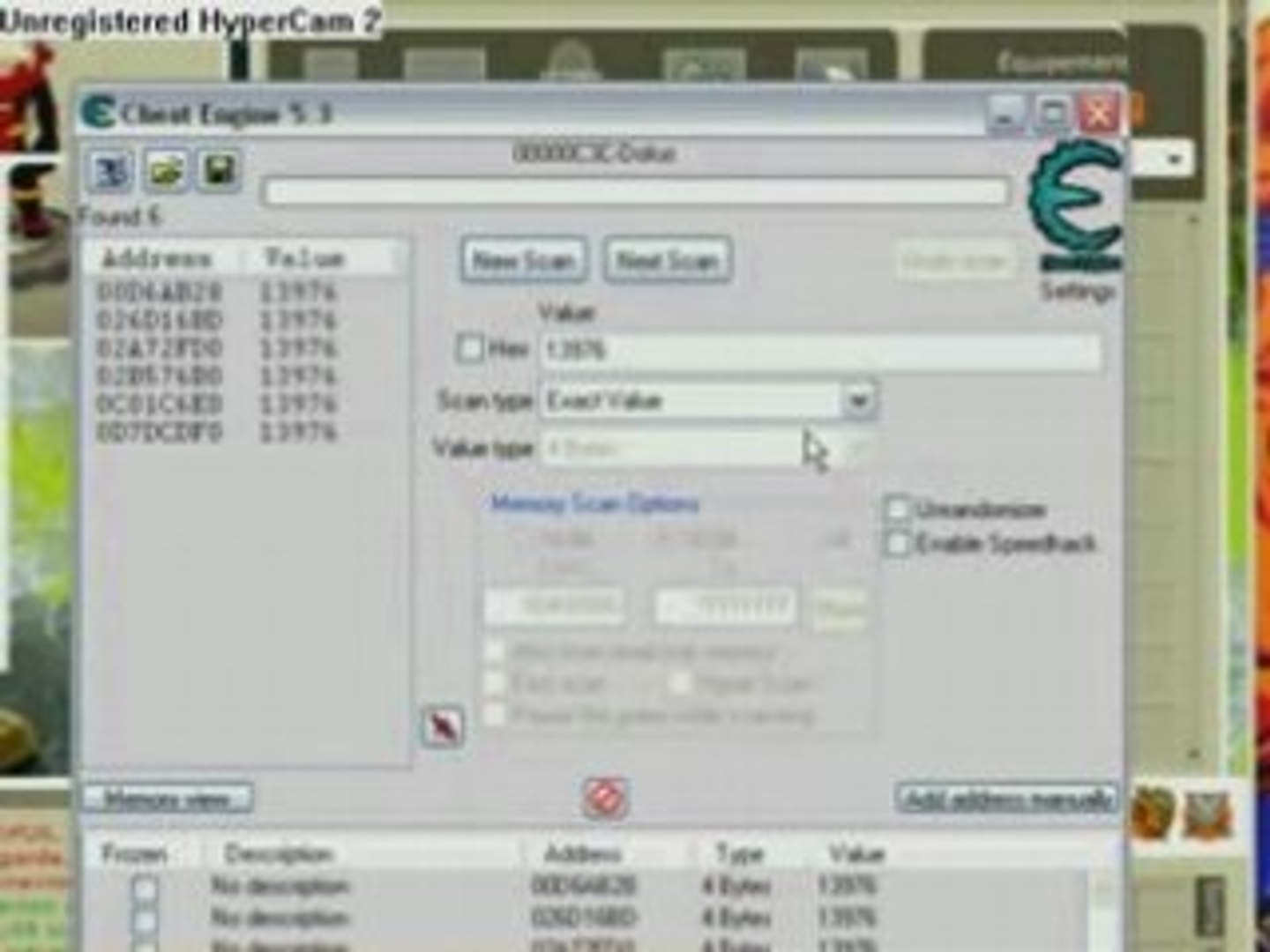Click the Settings label under logo
Screen dimensions: 1270x952
1078,290
